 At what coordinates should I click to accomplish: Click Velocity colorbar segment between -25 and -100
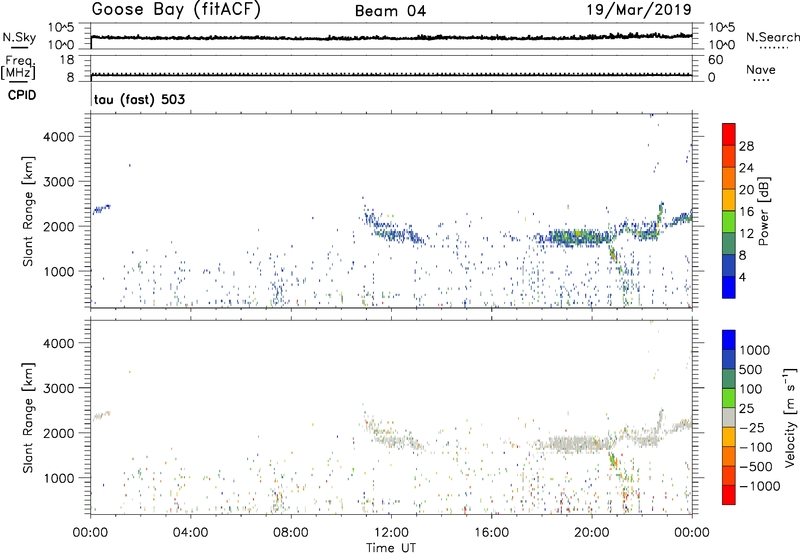click(x=729, y=437)
